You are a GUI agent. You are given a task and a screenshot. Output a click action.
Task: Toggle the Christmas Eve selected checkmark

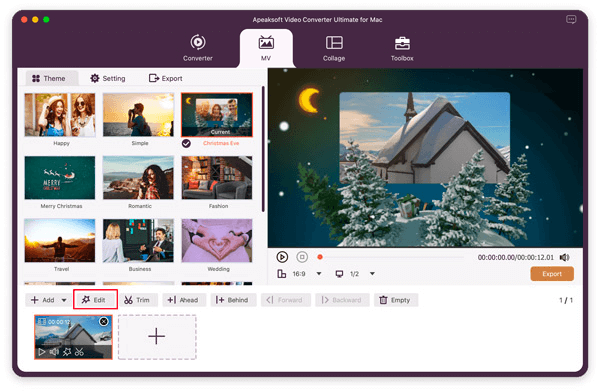[186, 143]
